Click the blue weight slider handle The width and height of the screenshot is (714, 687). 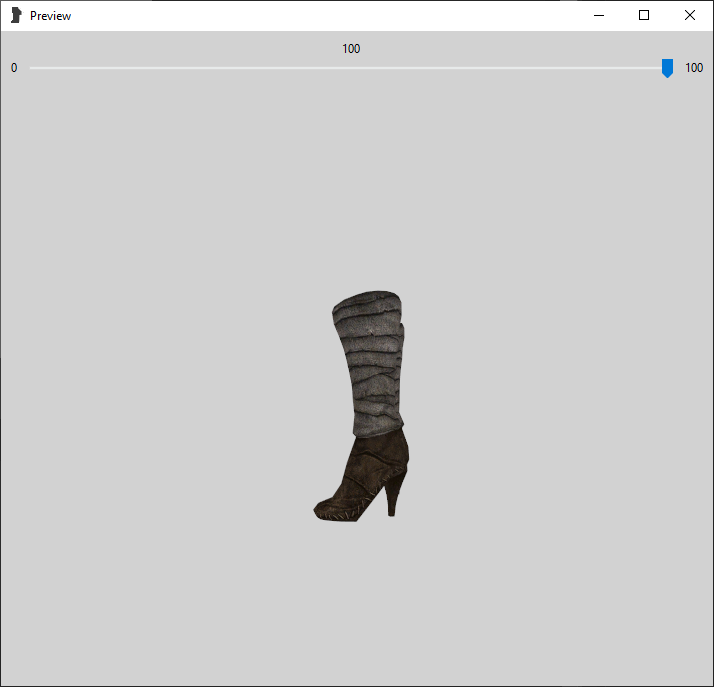pyautogui.click(x=667, y=68)
